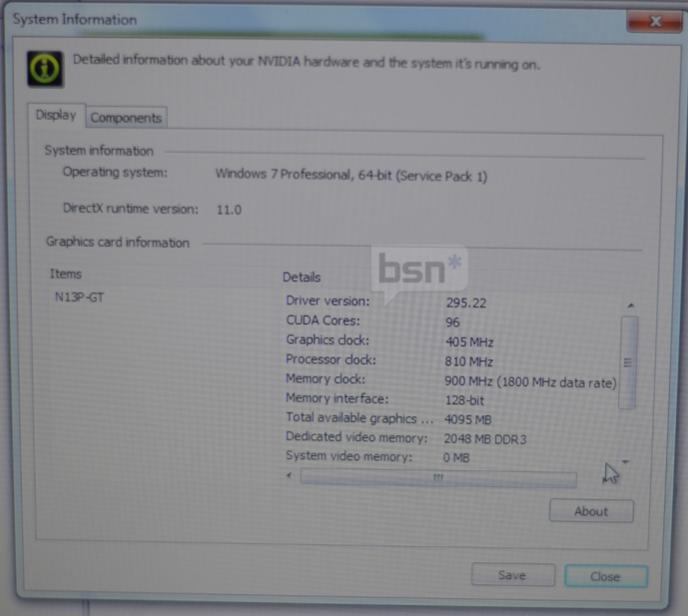Switch to the Components tab
Viewport: 688px width, 616px height.
click(126, 118)
